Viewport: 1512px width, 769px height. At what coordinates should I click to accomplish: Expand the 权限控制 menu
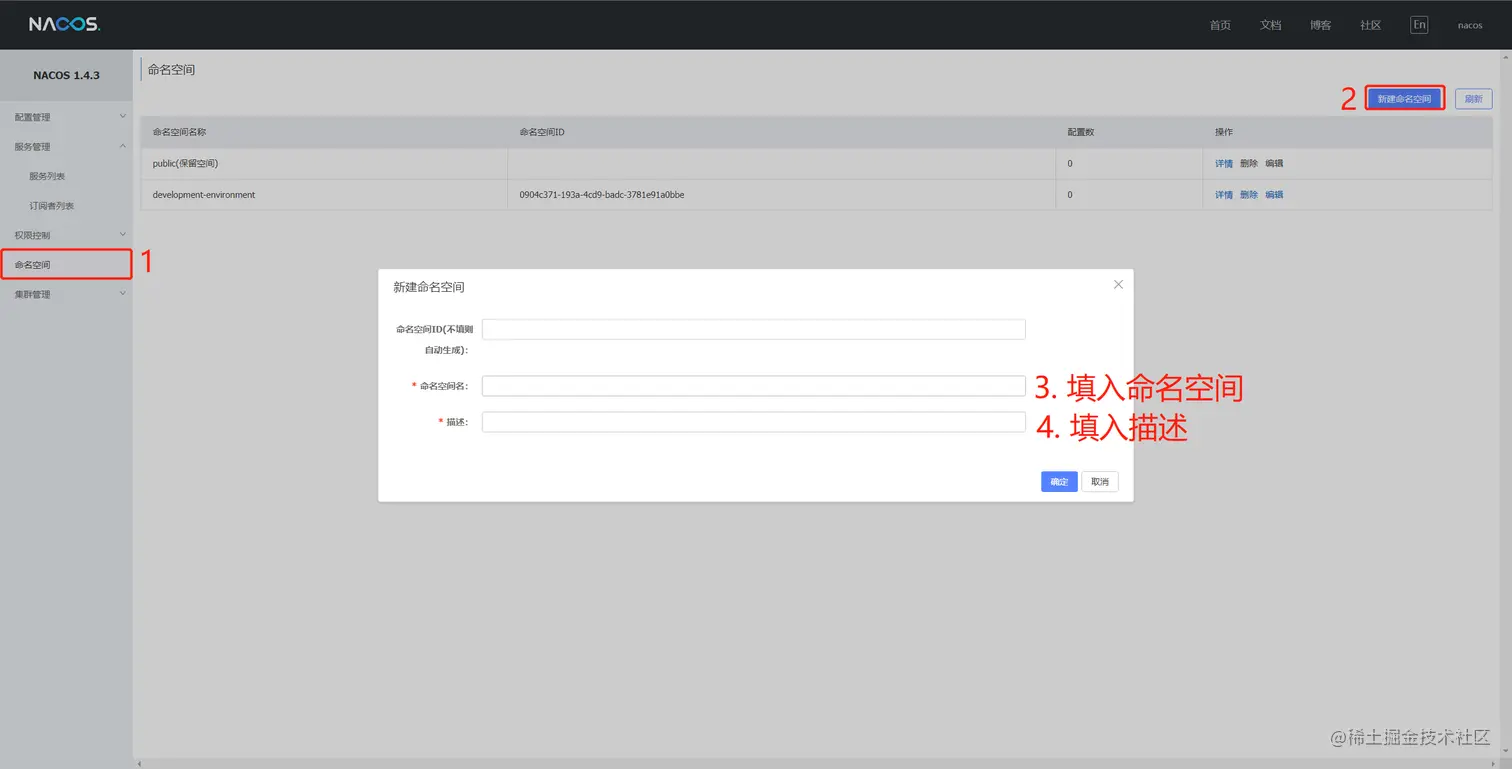pos(66,235)
